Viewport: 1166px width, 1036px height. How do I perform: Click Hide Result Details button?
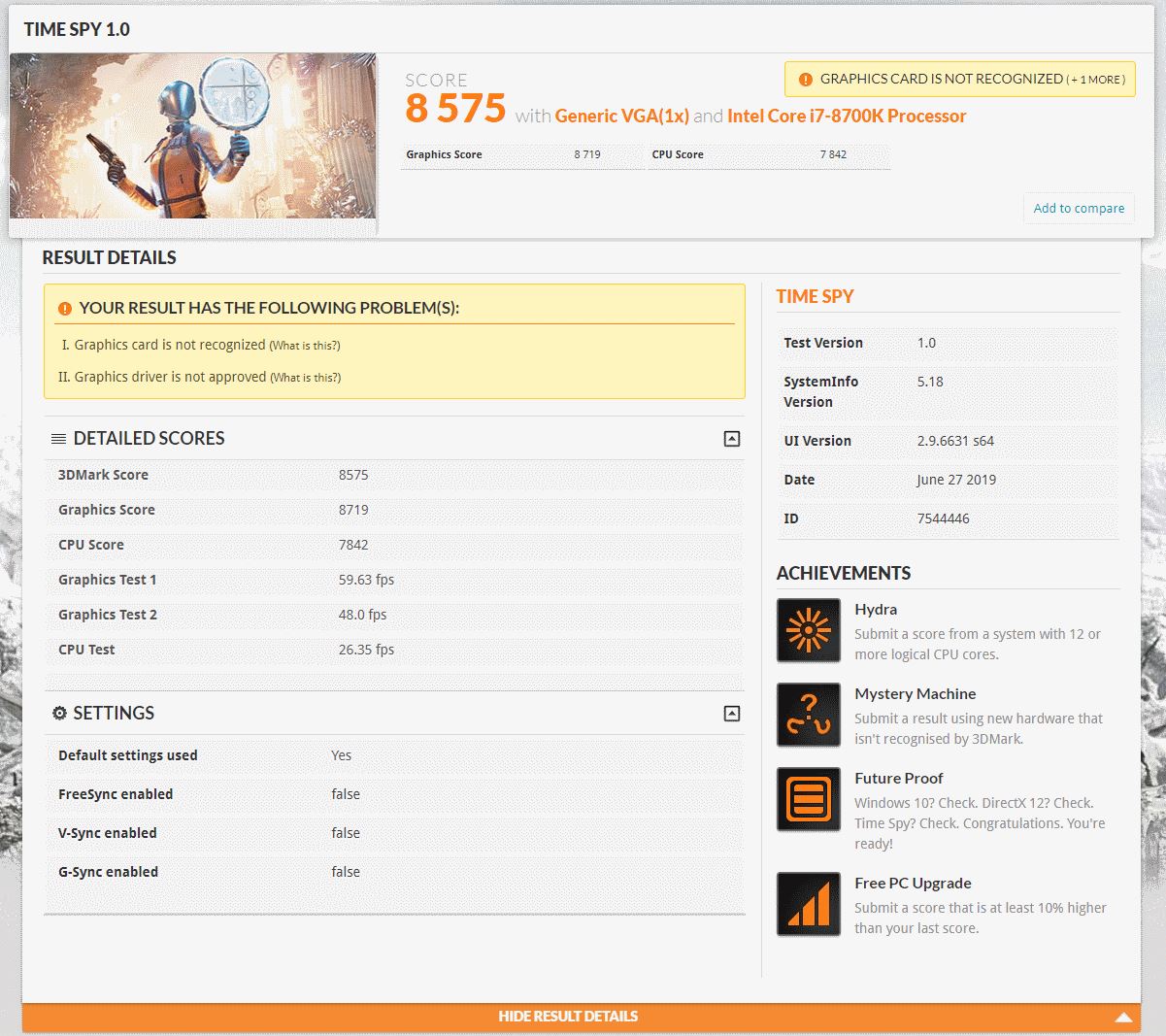pos(582,1017)
